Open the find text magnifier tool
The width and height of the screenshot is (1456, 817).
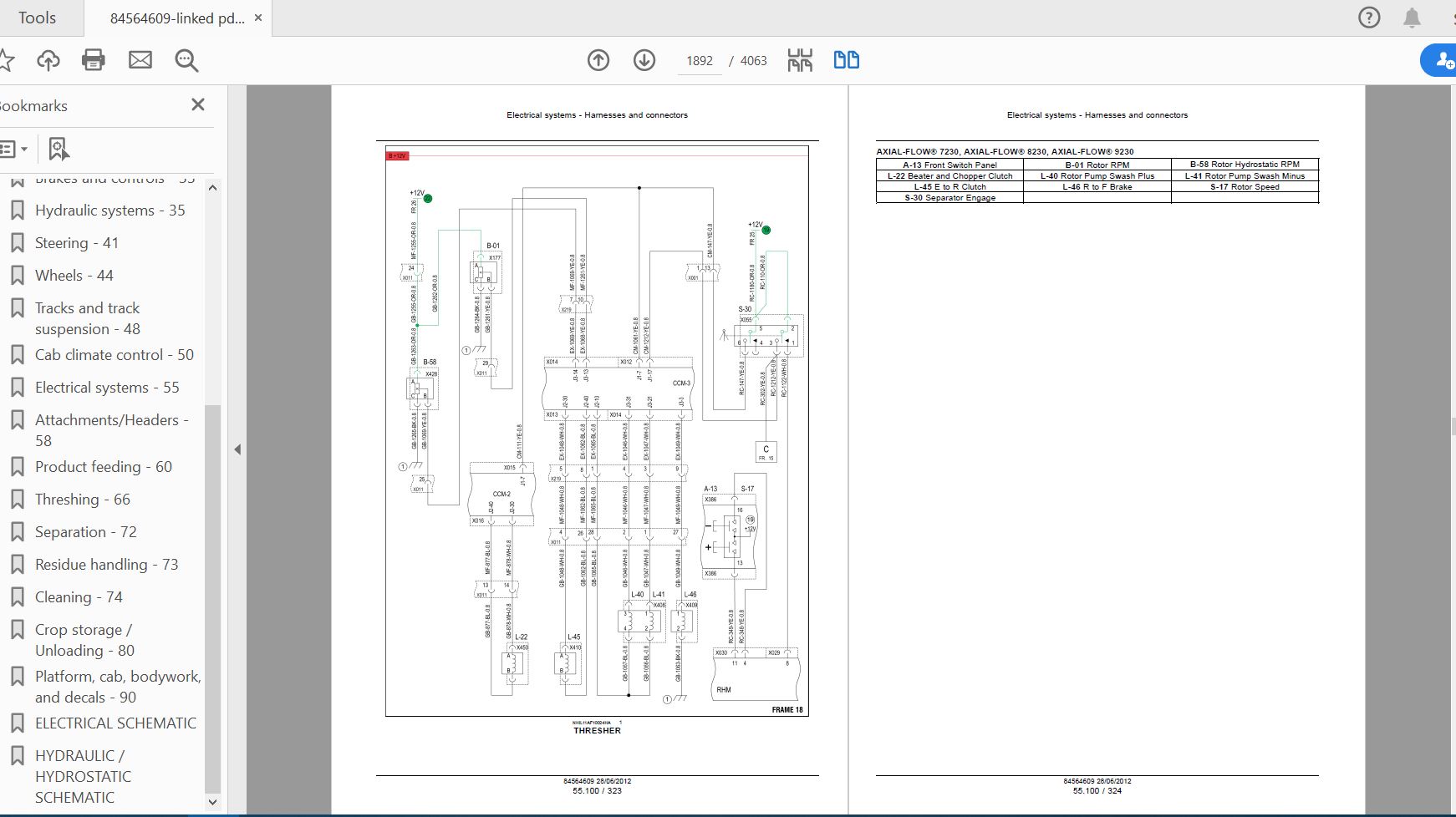click(x=186, y=60)
